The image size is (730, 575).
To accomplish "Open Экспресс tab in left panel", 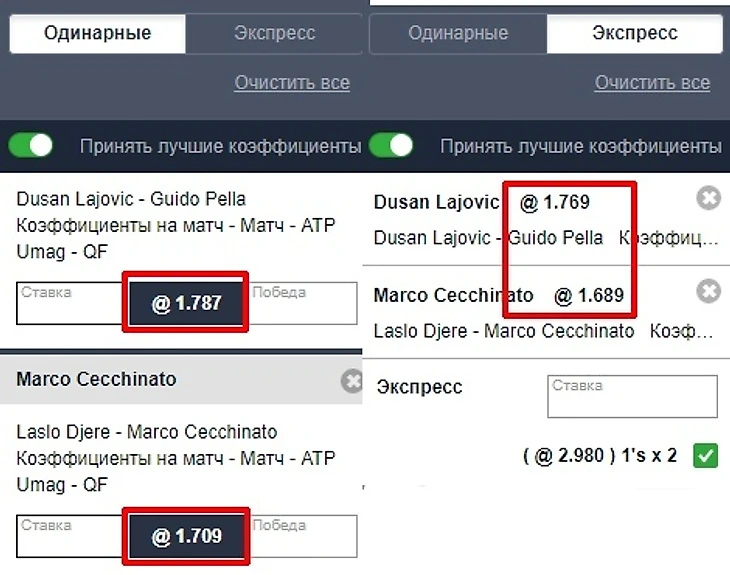I will tap(274, 33).
